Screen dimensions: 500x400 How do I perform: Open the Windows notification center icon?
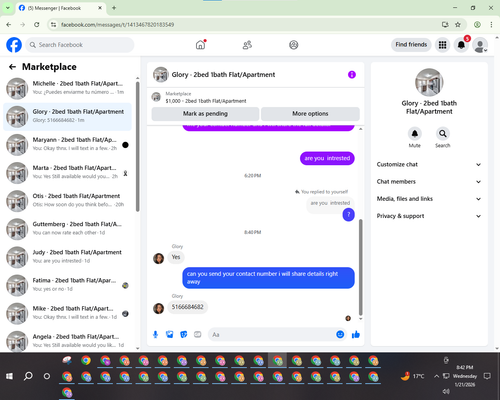487,376
